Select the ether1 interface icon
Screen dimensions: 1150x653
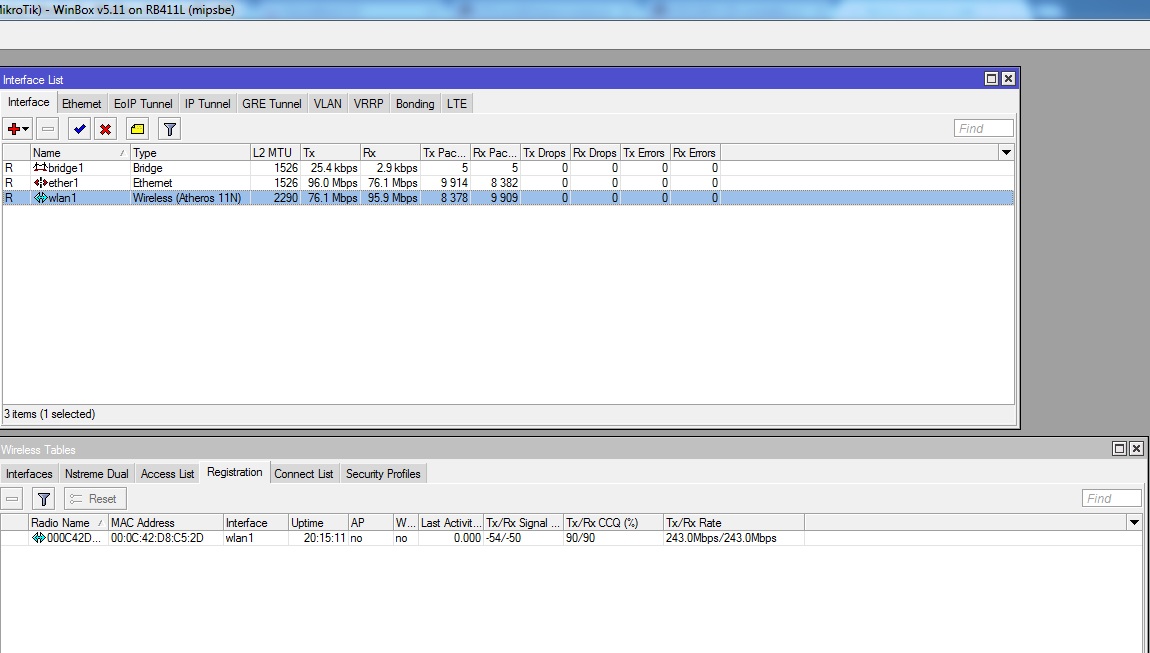click(40, 183)
